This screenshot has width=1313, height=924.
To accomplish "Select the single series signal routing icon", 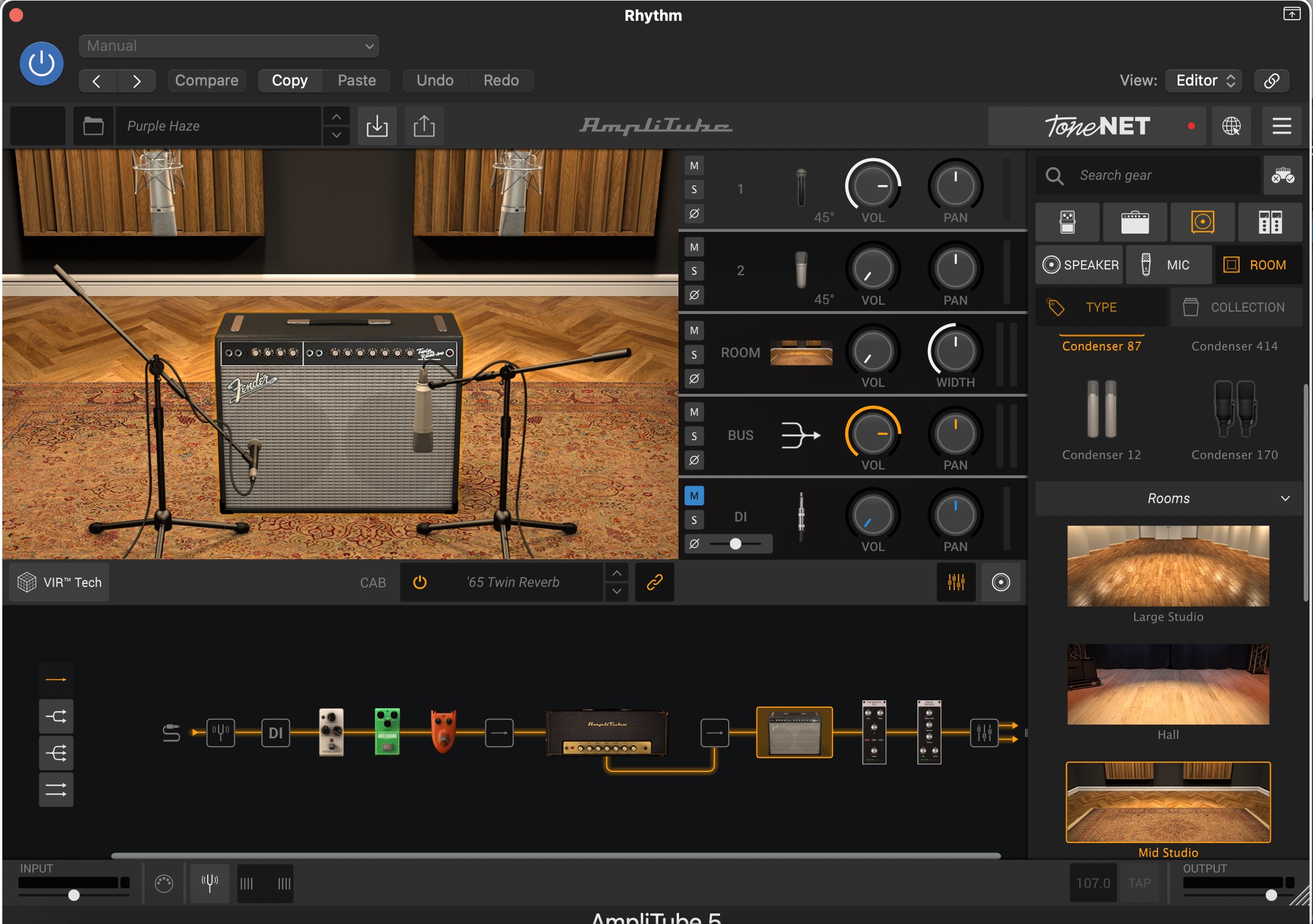I will pyautogui.click(x=56, y=679).
